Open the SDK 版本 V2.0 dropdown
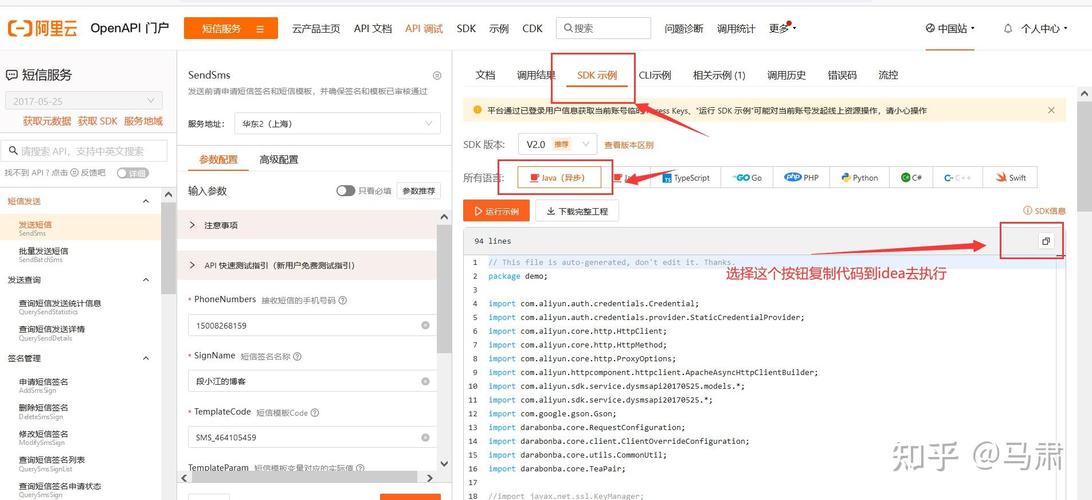 tap(557, 144)
